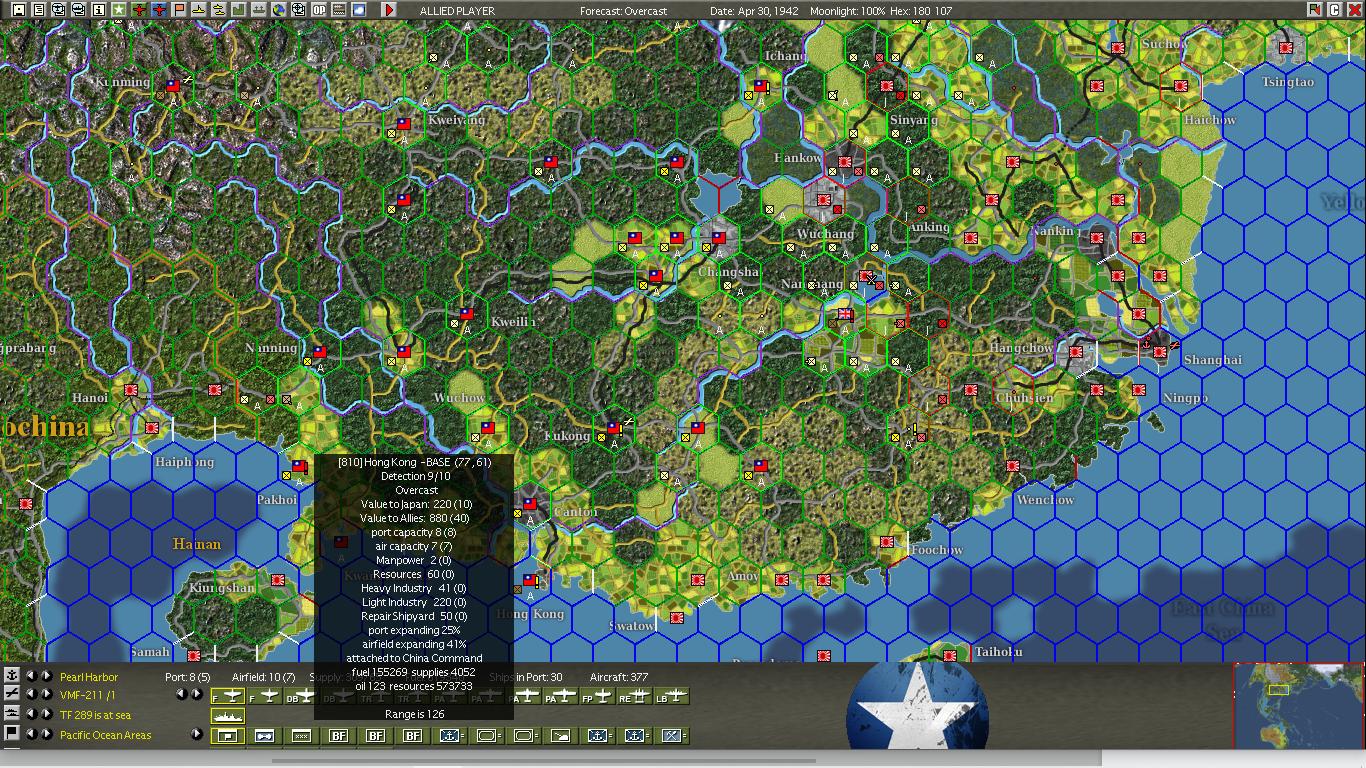This screenshot has height=768, width=1366.
Task: Open Pacific Ocean Areas command link
Action: pos(106,736)
